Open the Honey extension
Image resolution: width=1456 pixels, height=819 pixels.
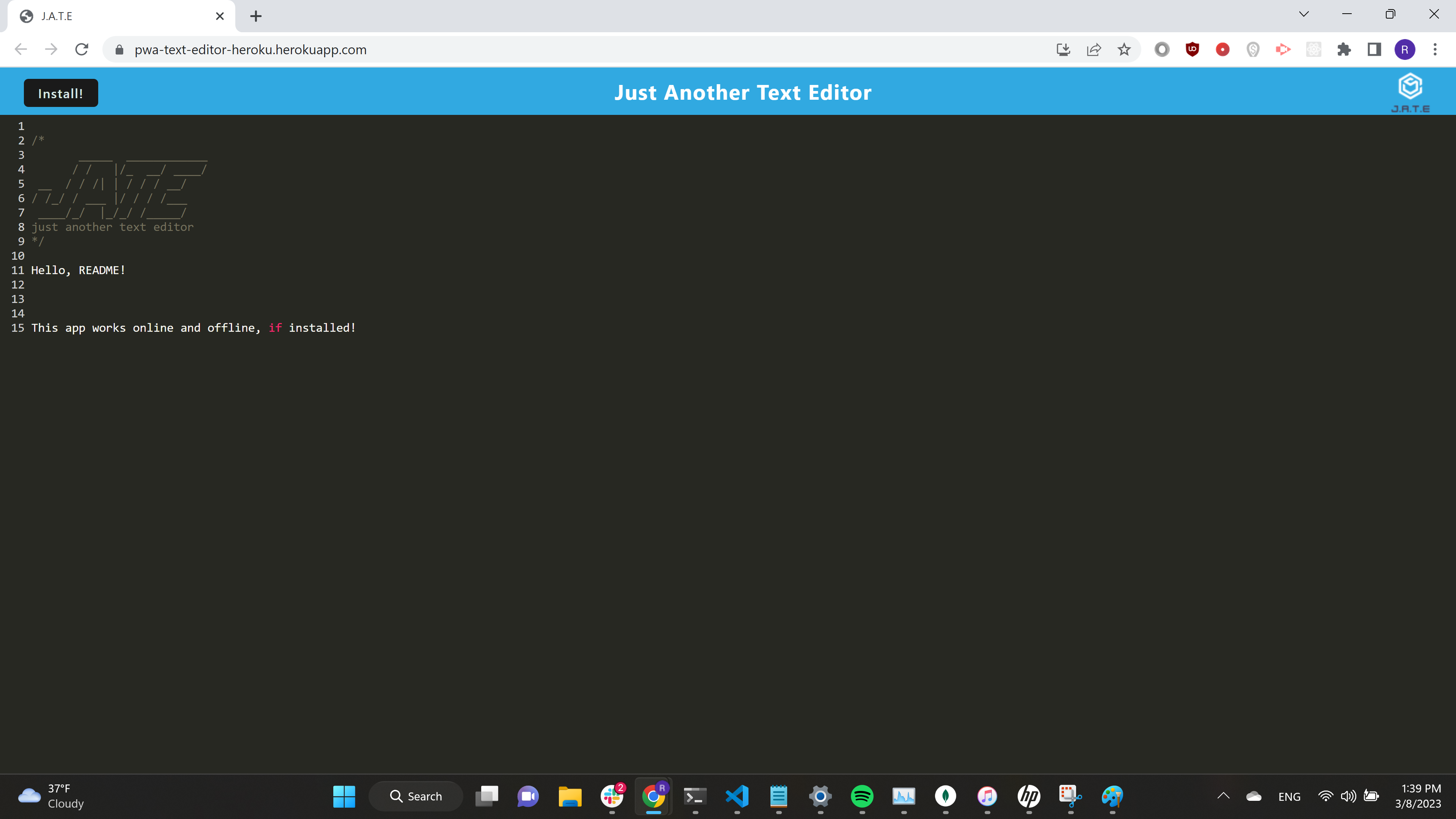point(1252,49)
